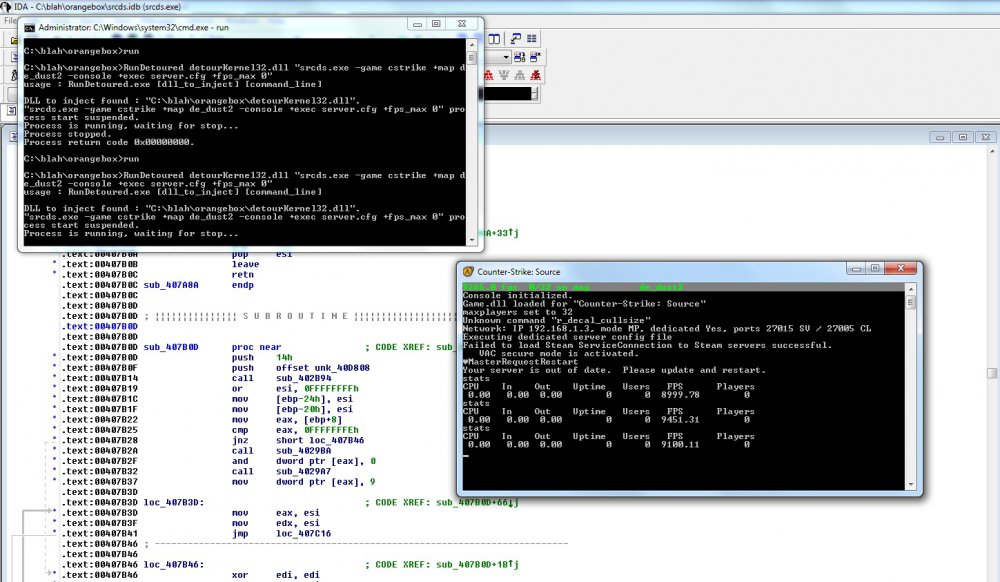
Task: Click the rightmost red graph toolbar icon
Action: coord(538,76)
